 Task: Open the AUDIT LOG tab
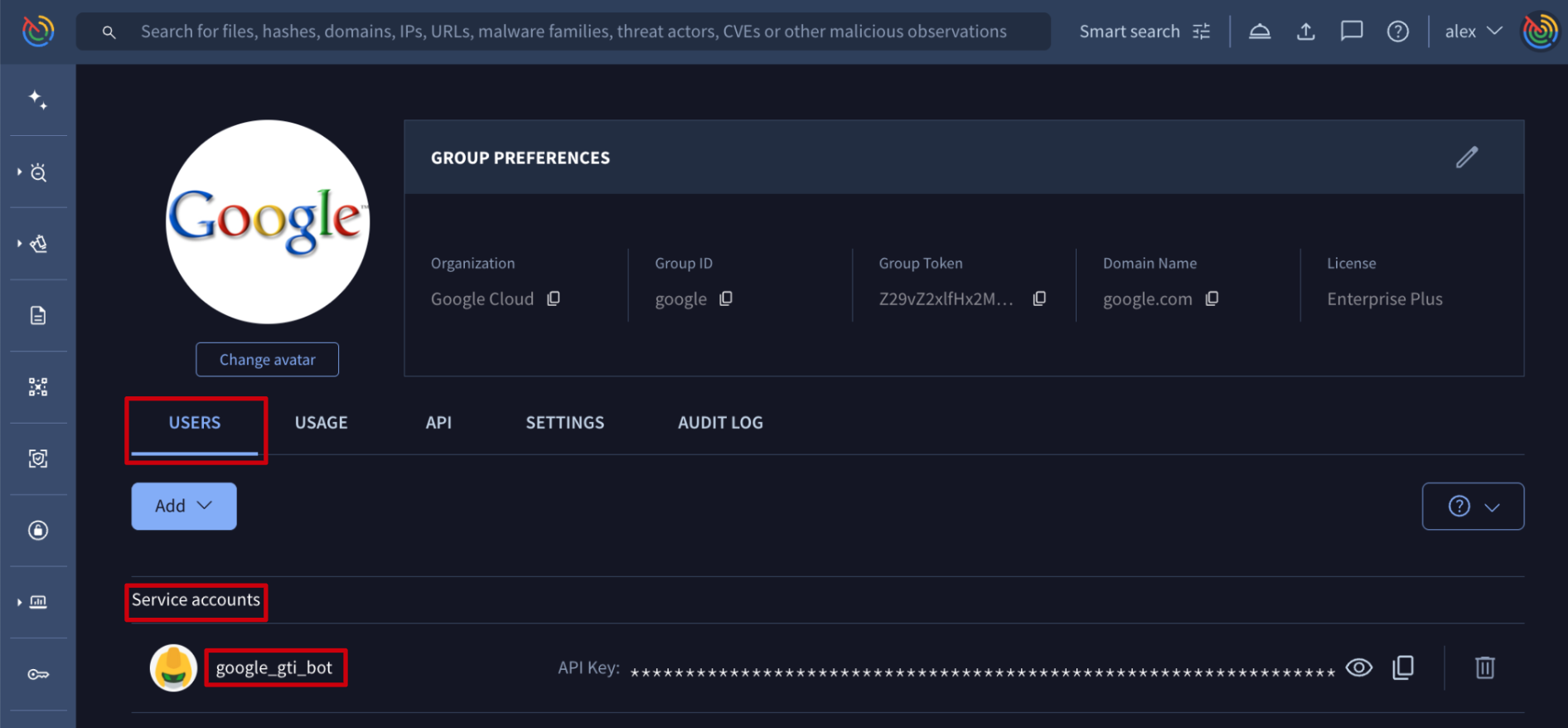(720, 423)
